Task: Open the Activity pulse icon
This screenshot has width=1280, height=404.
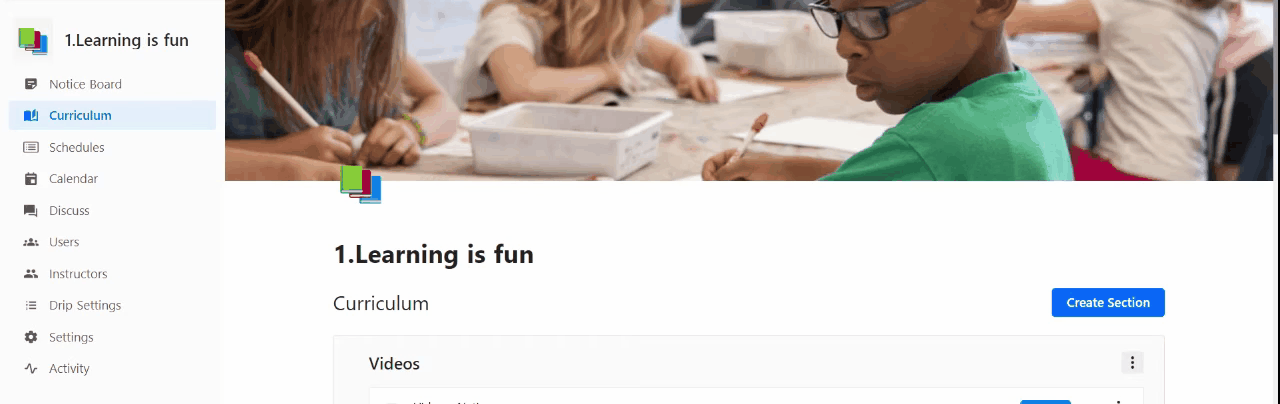Action: click(x=31, y=369)
